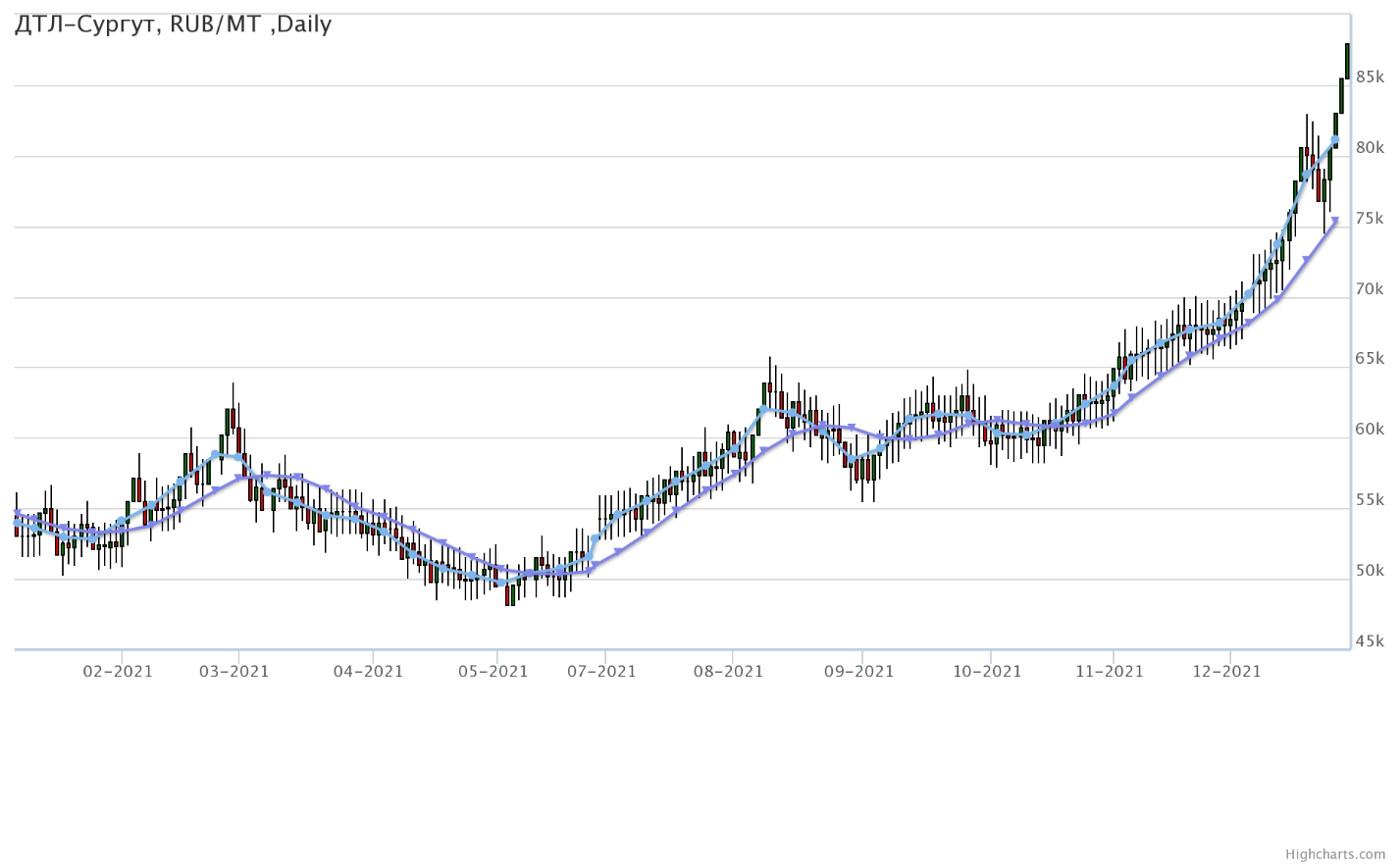Click the 04-2021 label on time axis

[369, 672]
